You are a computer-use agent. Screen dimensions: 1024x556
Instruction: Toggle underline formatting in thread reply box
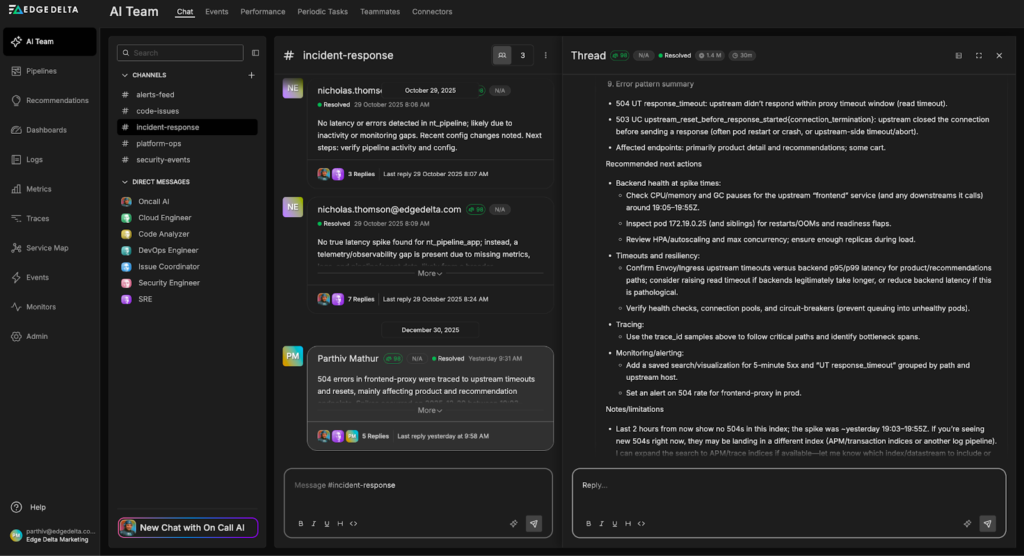(x=615, y=523)
